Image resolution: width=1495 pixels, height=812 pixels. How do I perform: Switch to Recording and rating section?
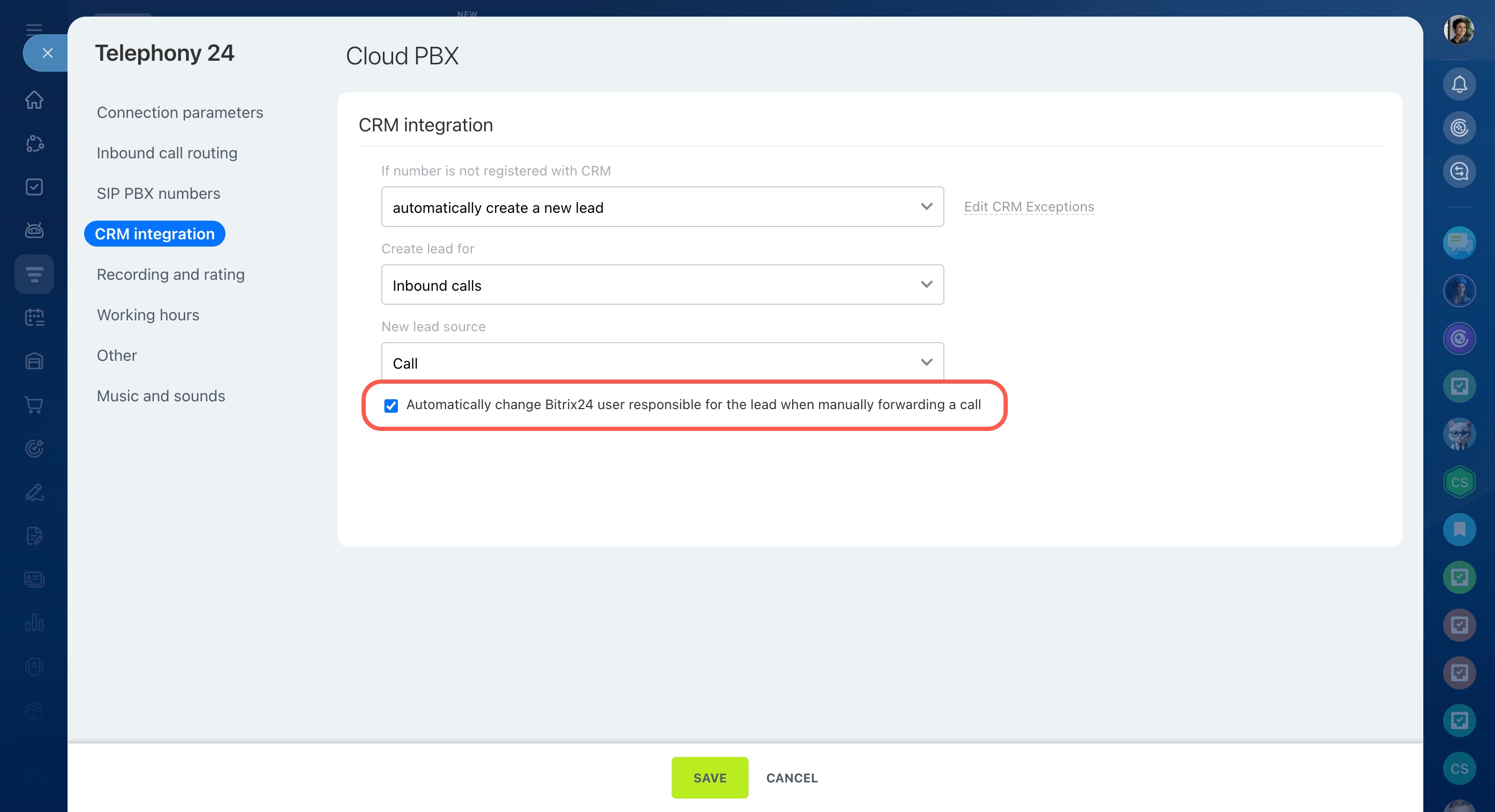pos(170,274)
